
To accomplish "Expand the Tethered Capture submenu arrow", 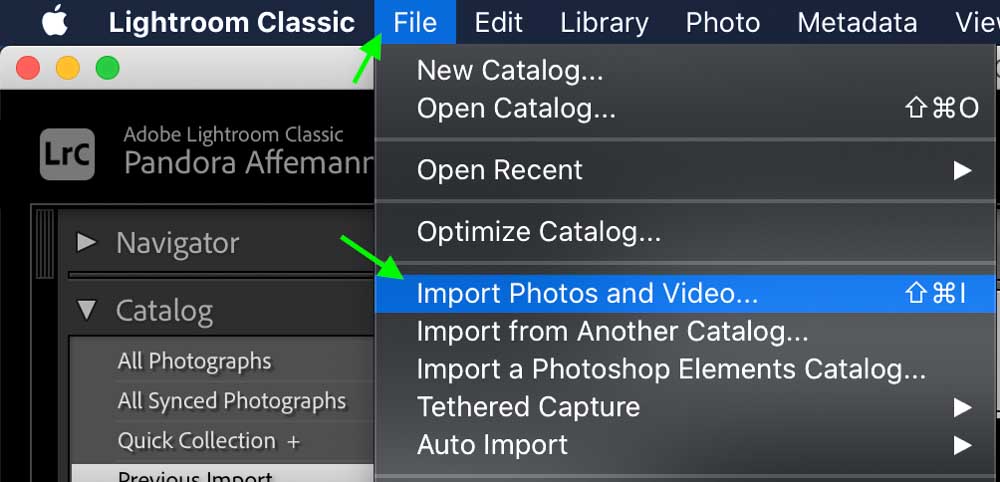I will 962,407.
